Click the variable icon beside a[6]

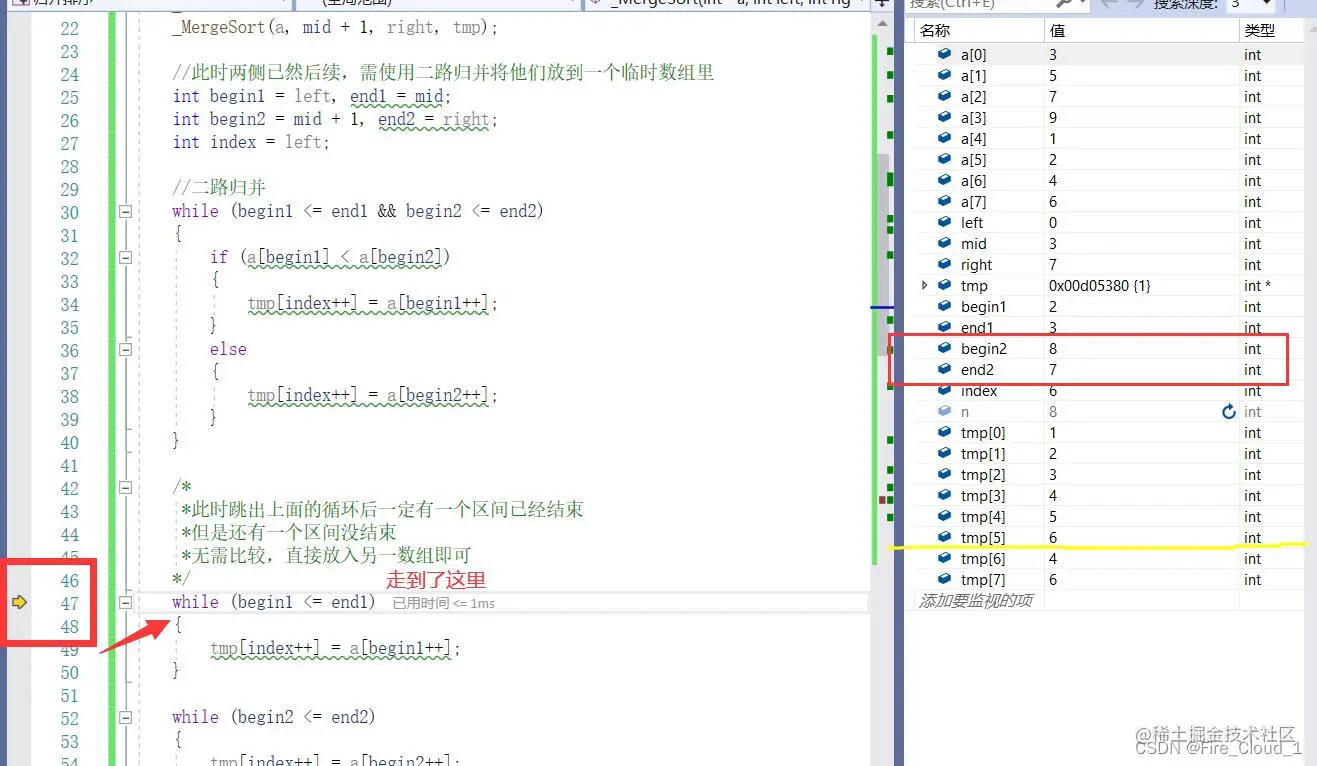pyautogui.click(x=944, y=180)
